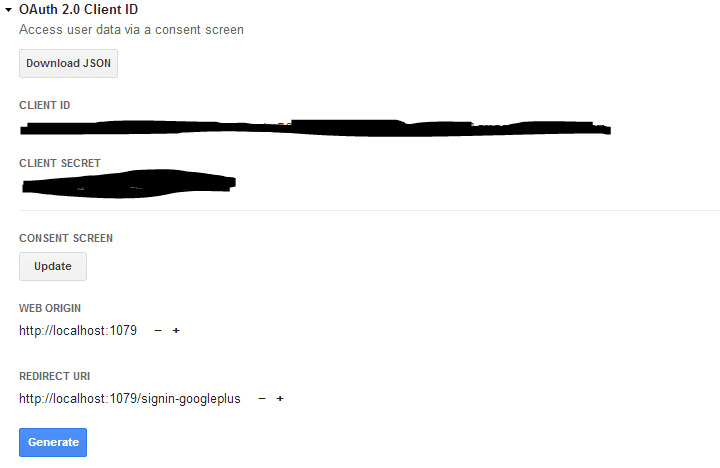This screenshot has height=468, width=720.
Task: Remove the localhost:1079 web origin with minus
Action: [158, 331]
